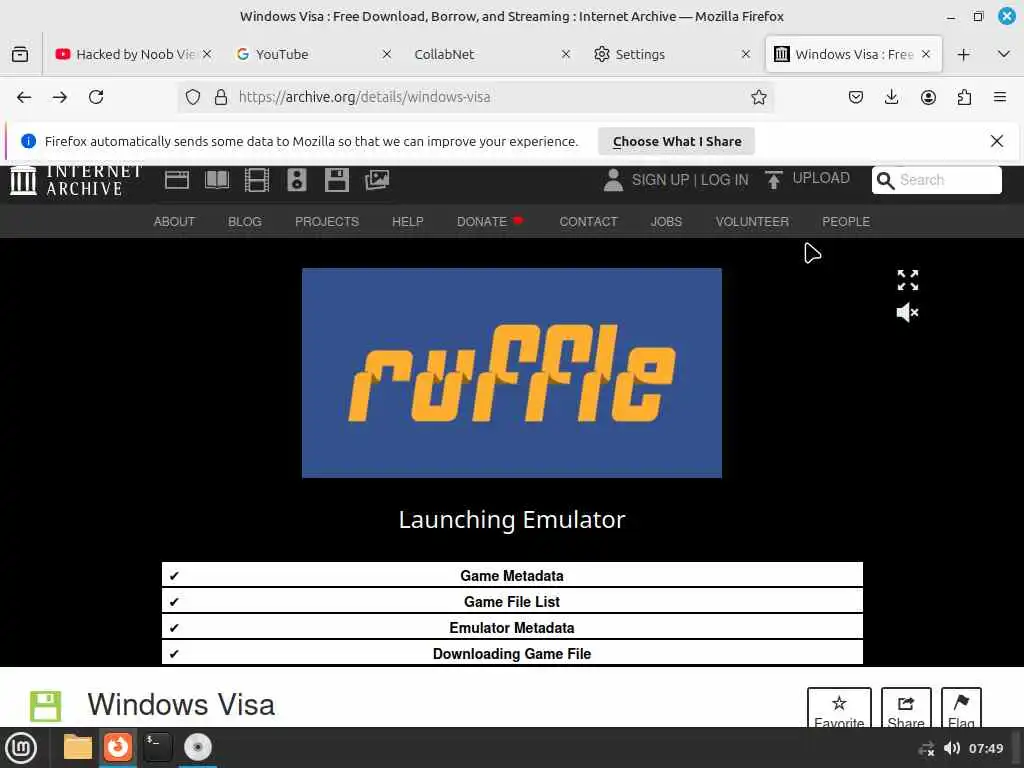
Task: Open the ABOUT menu link
Action: point(174,221)
